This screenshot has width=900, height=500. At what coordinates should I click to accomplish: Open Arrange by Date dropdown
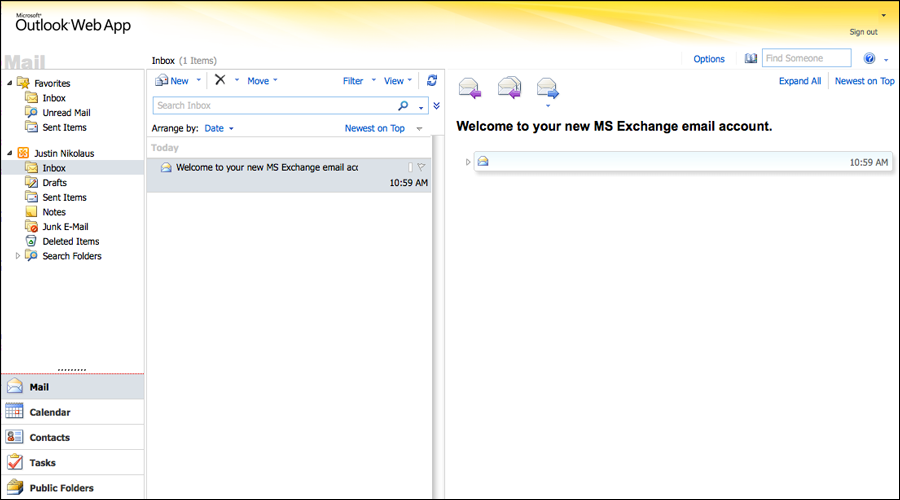[x=219, y=129]
